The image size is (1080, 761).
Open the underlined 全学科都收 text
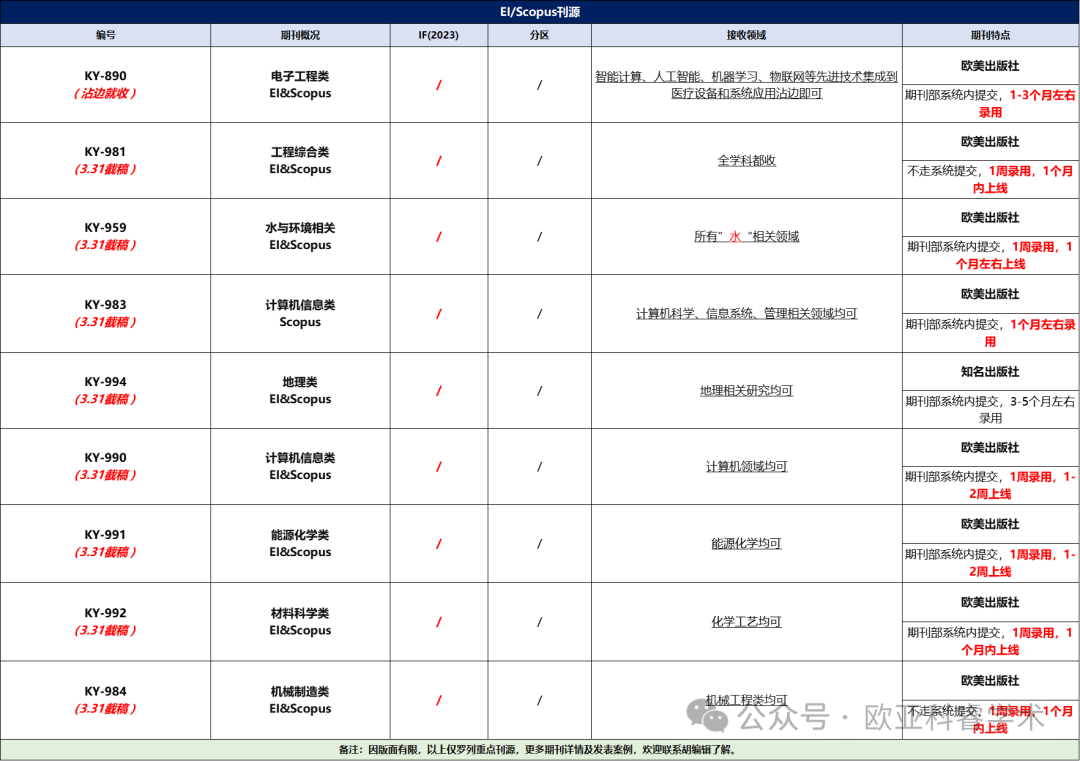tap(747, 160)
